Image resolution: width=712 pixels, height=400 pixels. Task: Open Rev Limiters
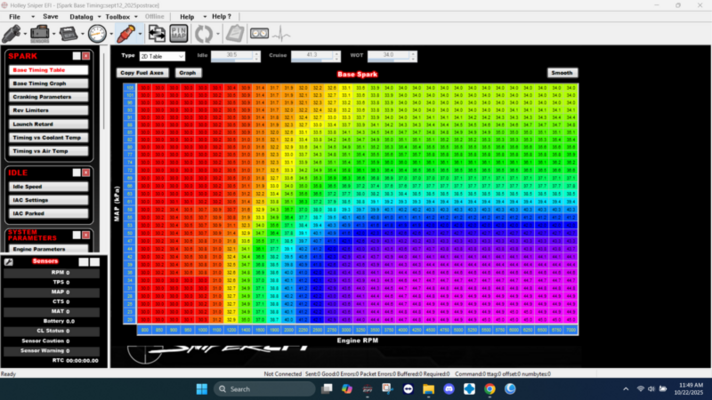48,110
